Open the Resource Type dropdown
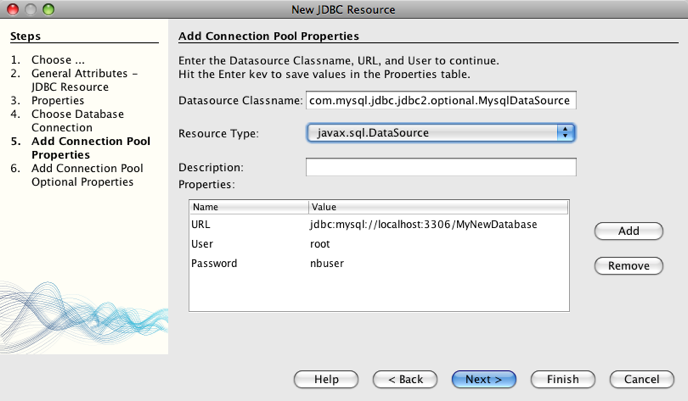This screenshot has width=688, height=401. 441,132
